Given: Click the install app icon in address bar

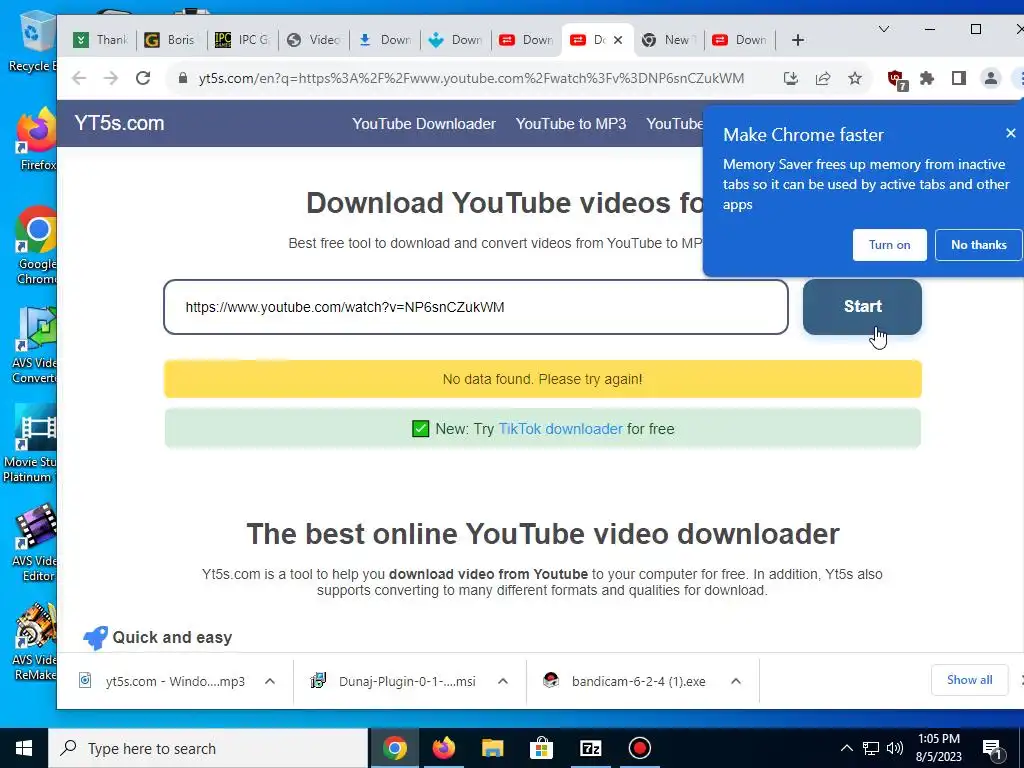Looking at the screenshot, I should [x=791, y=79].
